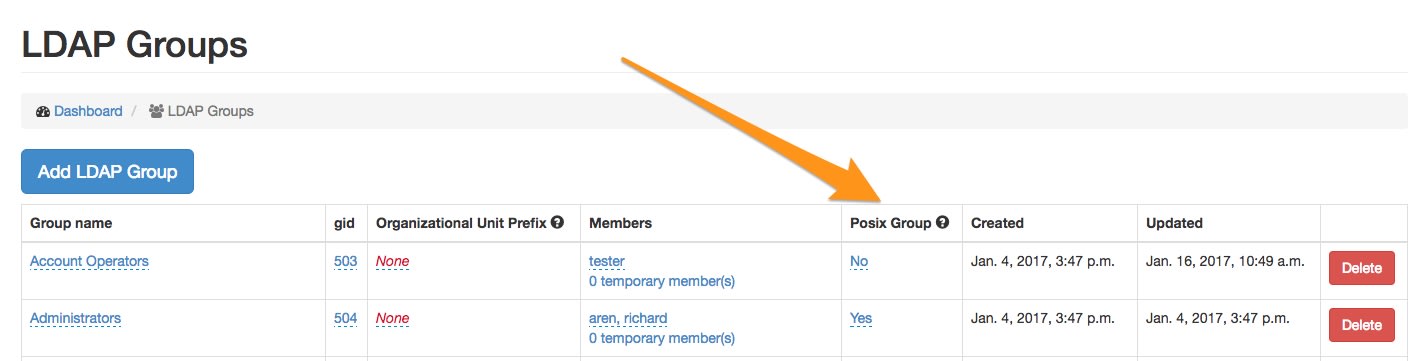Toggle Posix Group No for Account Operators
Image resolution: width=1413 pixels, height=361 pixels.
[859, 261]
